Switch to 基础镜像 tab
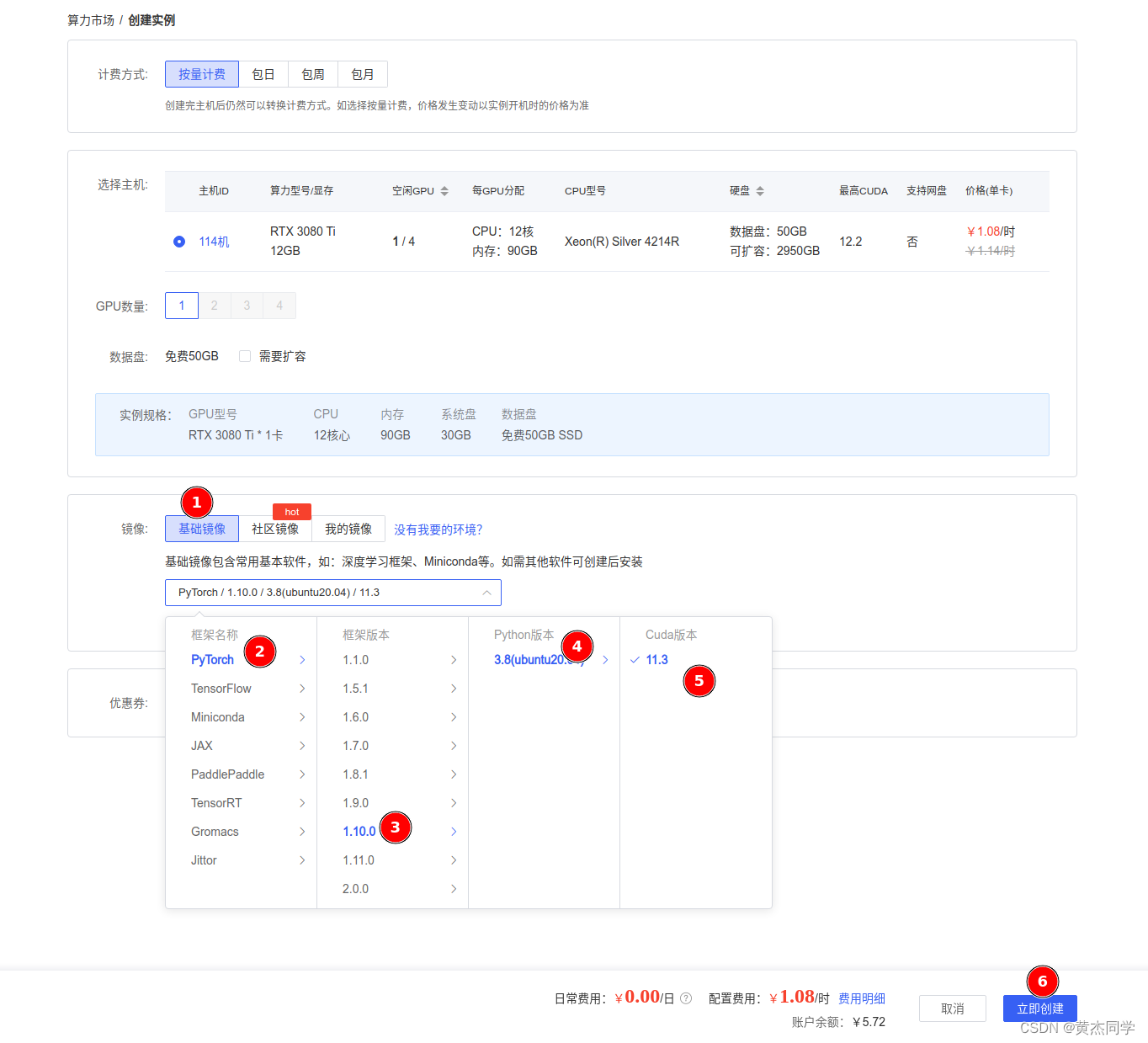 point(202,529)
